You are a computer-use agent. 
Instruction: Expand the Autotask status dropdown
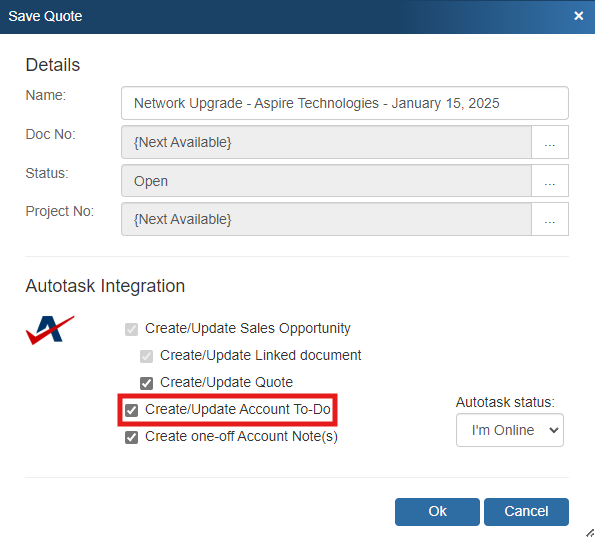coord(510,430)
